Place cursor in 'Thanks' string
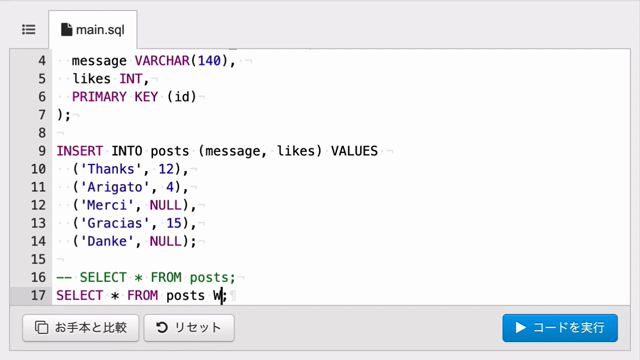The image size is (640, 360). [x=111, y=169]
